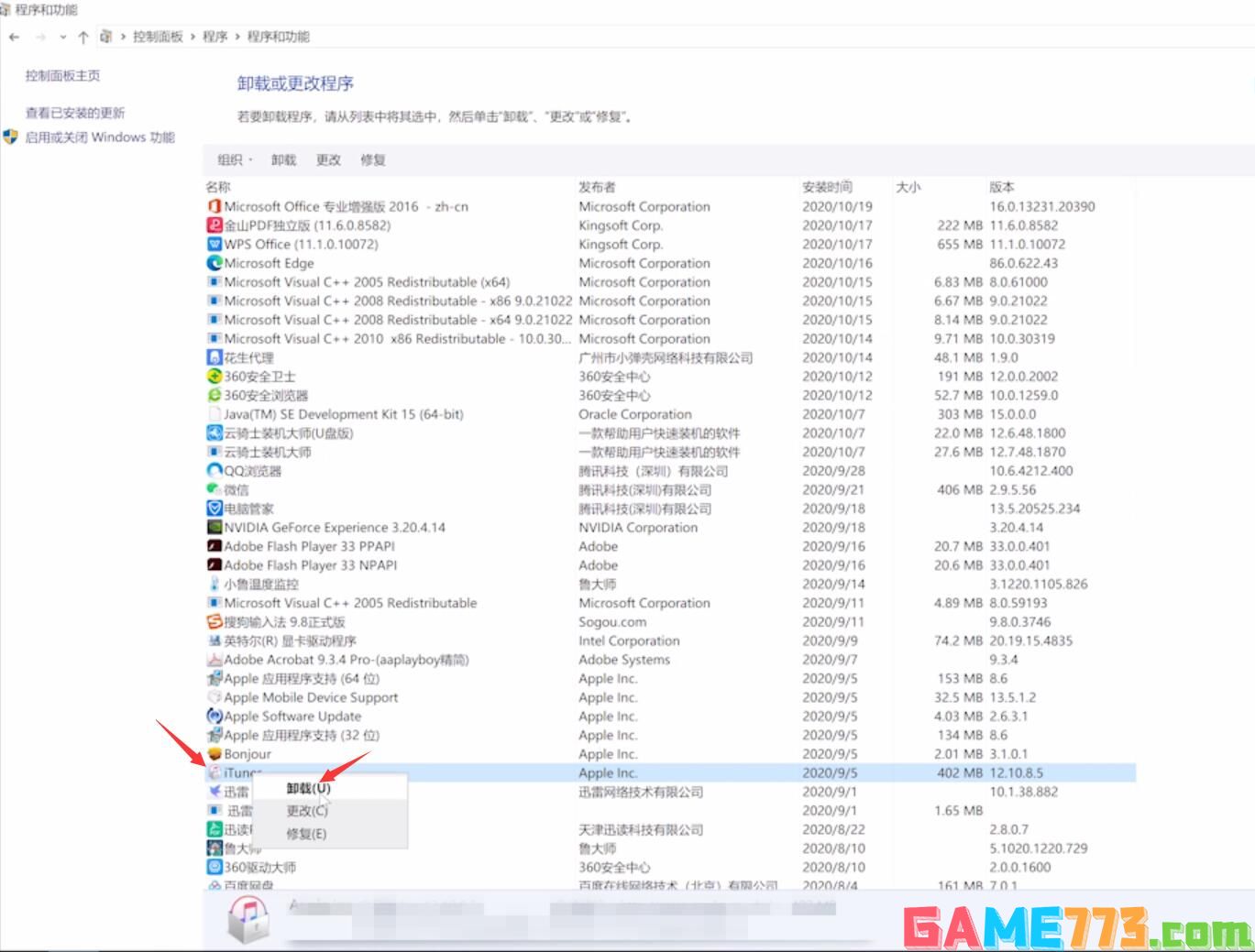1255x952 pixels.
Task: Select Microsoft Visual C++ 2005 Redistributable (x64) row
Action: [x=670, y=282]
